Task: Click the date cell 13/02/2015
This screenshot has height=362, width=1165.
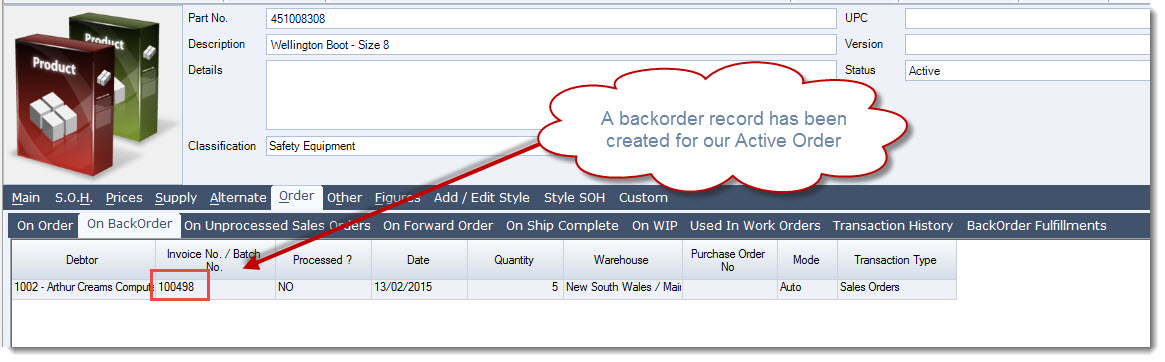Action: click(x=419, y=288)
